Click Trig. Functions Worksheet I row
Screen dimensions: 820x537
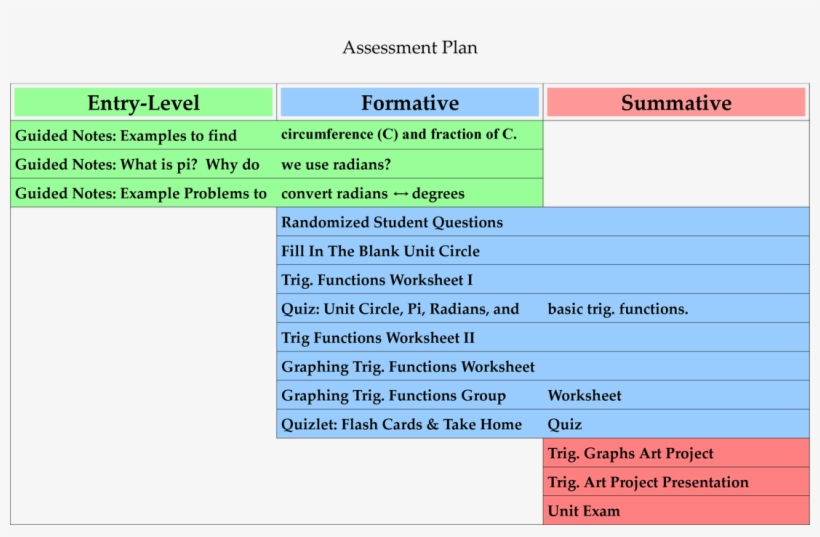543,280
